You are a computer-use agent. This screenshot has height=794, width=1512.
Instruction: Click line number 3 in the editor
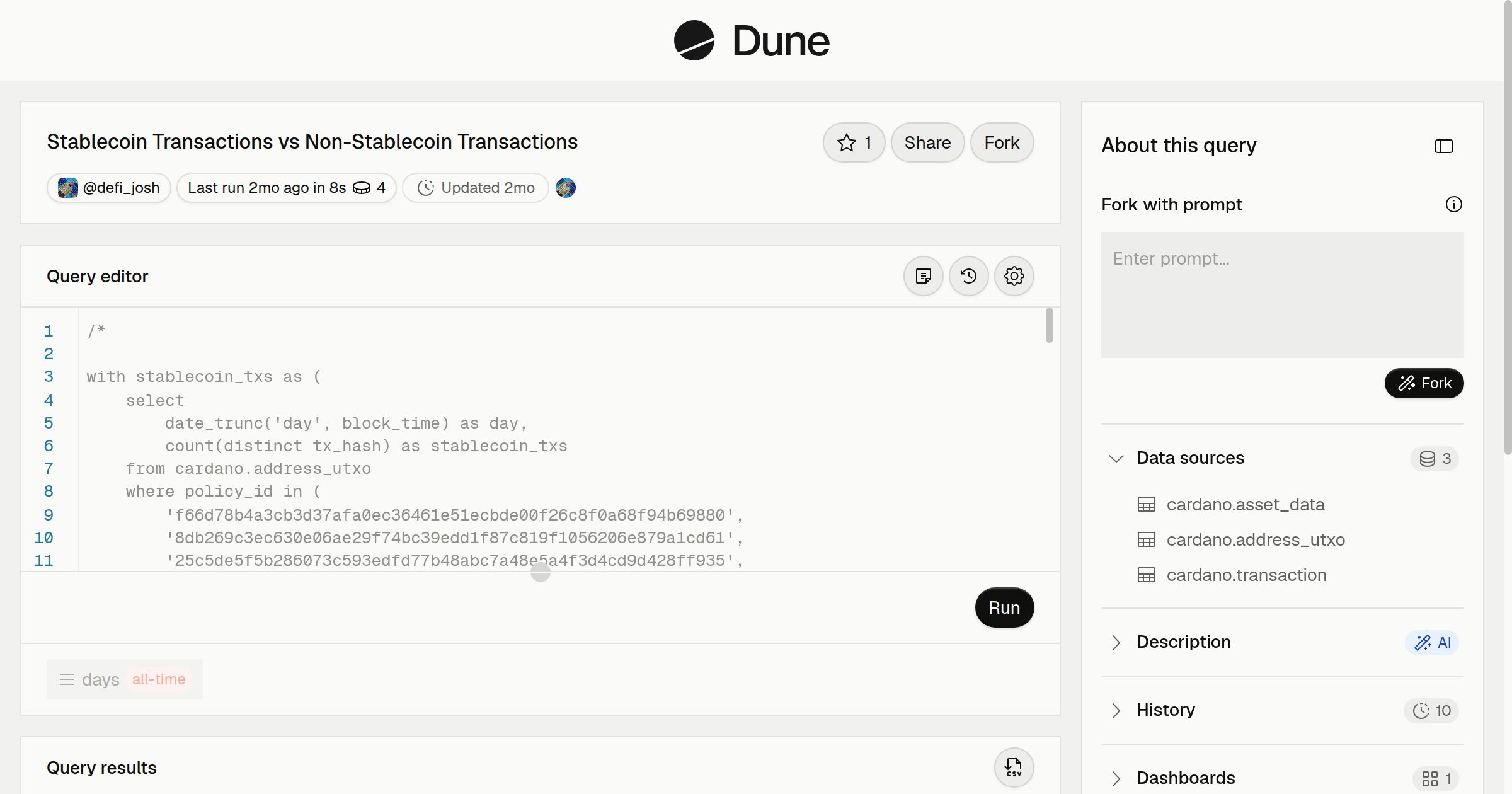click(x=49, y=377)
